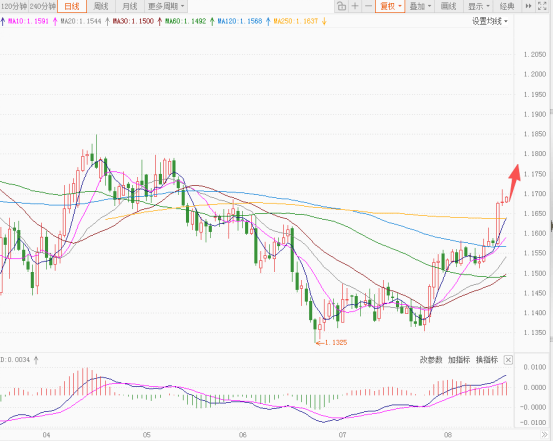This screenshot has width=554, height=441.
Task: Click the 1.1325 low price marker
Action: click(x=331, y=342)
